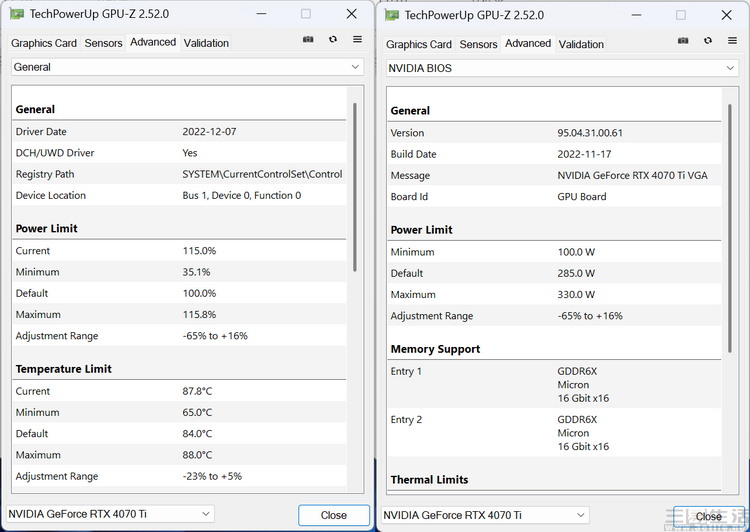Select BIOS Build Date 2022-11-17 value
Viewport: 750px width, 532px height.
pyautogui.click(x=585, y=154)
